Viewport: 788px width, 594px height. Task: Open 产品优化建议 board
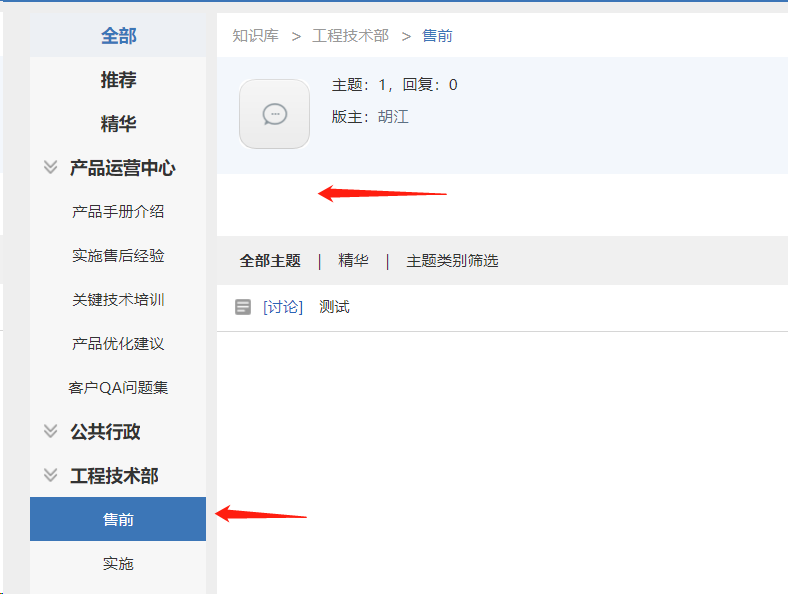(118, 343)
